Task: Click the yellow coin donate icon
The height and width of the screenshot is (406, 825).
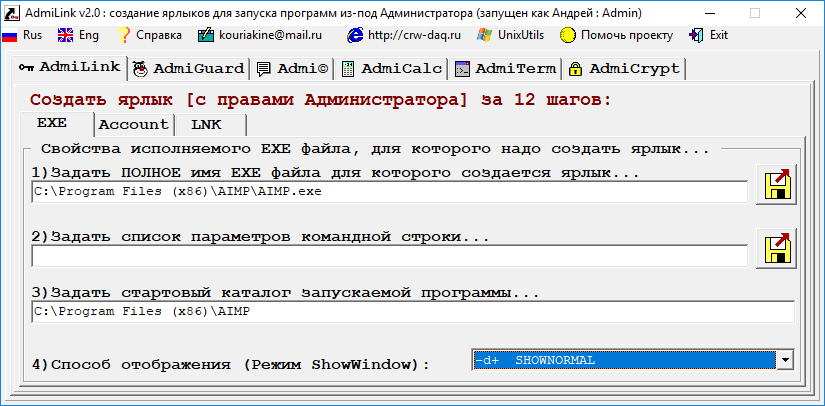Action: [567, 36]
